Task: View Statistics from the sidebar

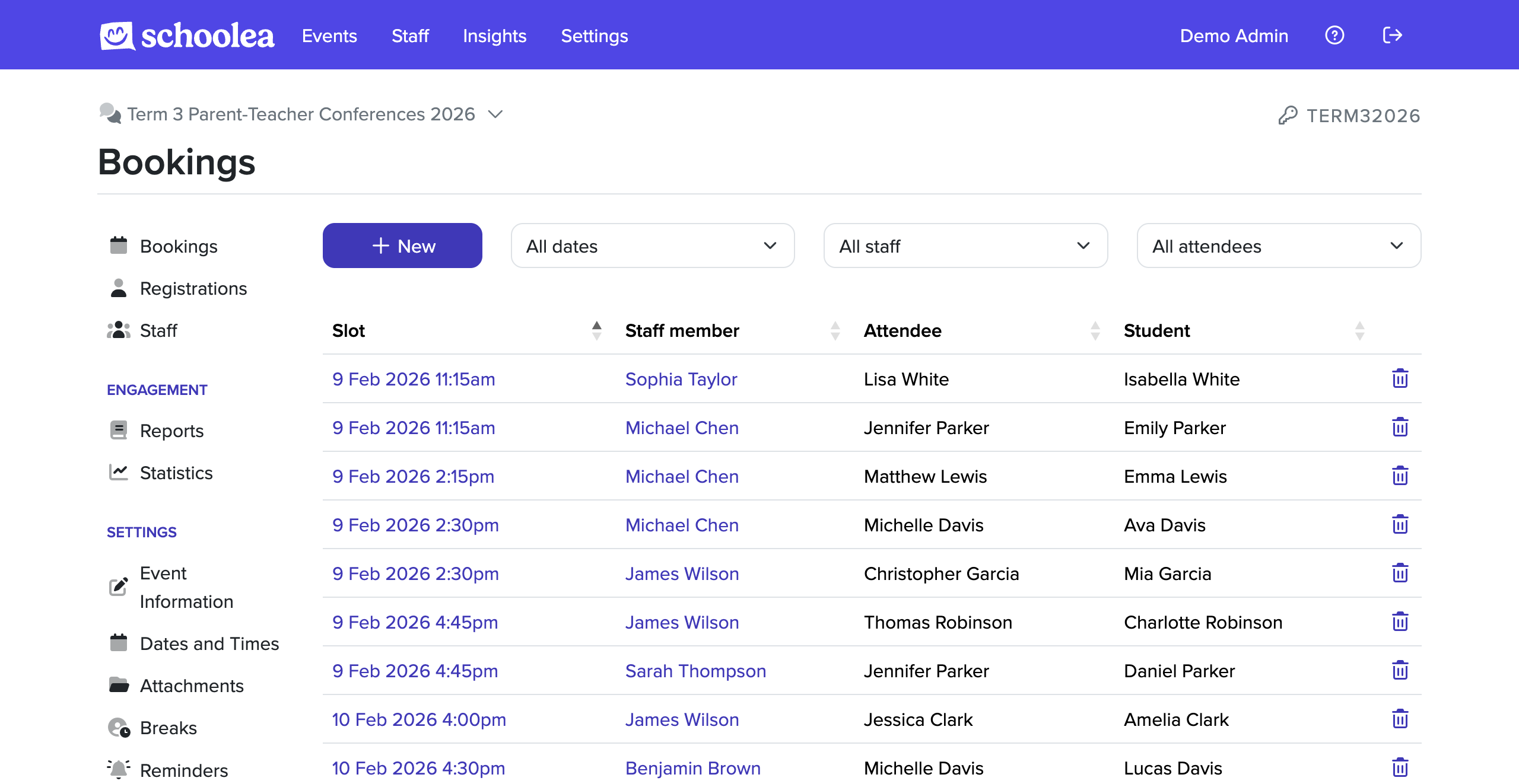Action: [x=176, y=473]
